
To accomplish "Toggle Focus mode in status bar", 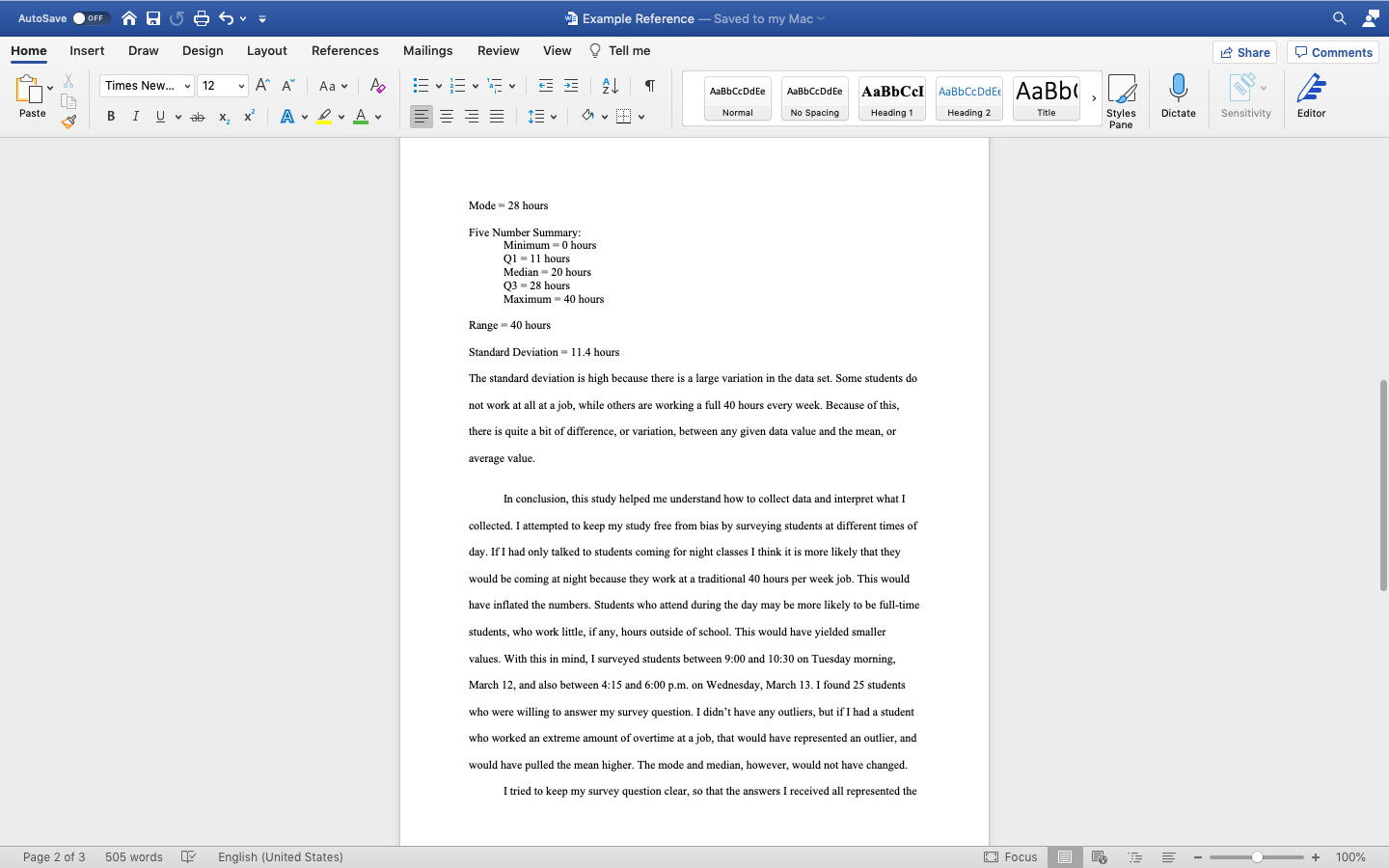I will 1011,856.
